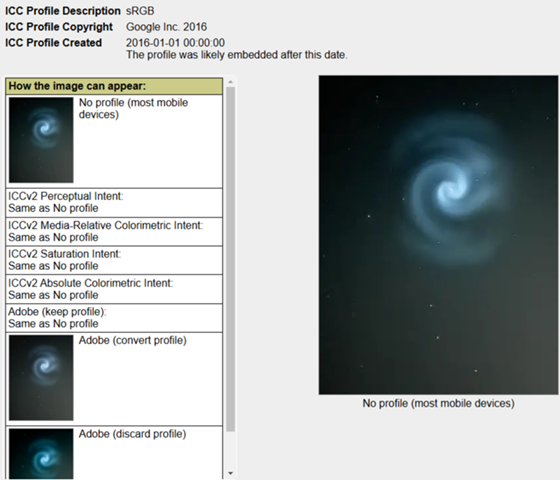The height and width of the screenshot is (480, 560).
Task: Select the No profile thumbnail image
Action: click(41, 140)
